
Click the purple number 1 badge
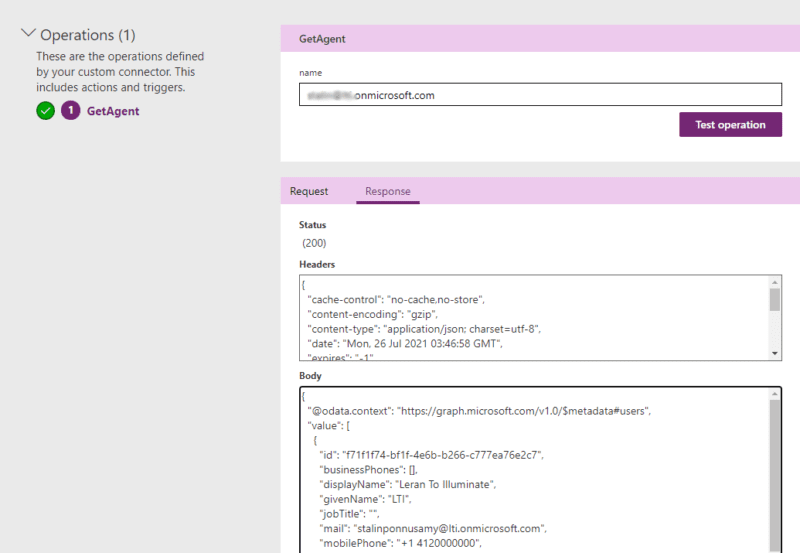tap(70, 111)
